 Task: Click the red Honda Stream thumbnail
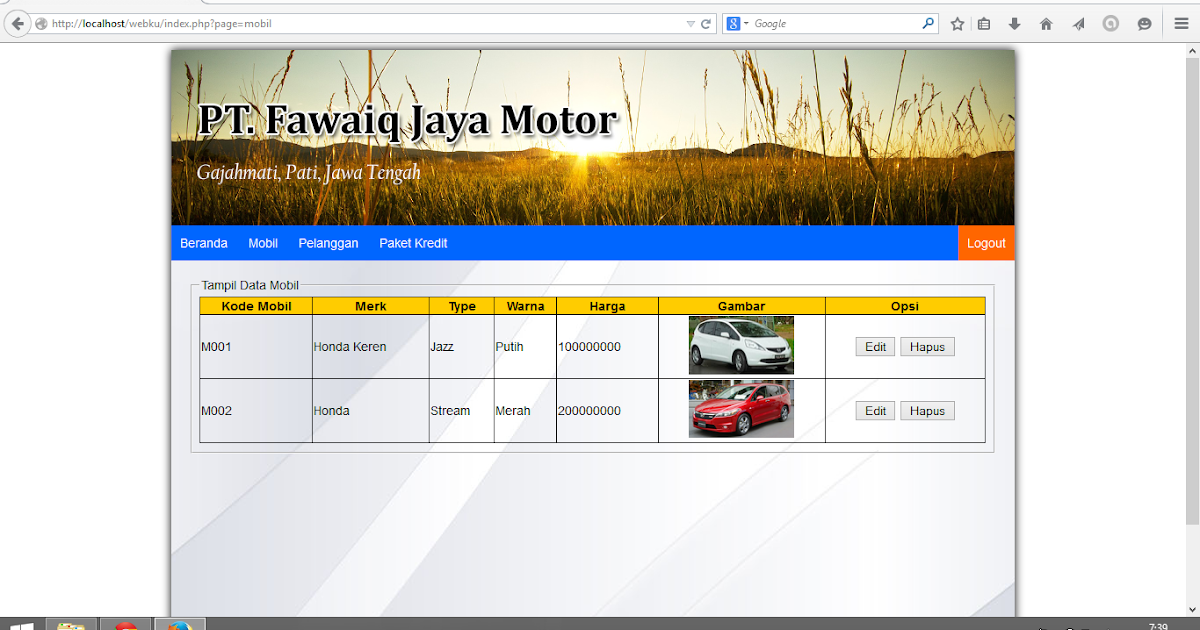click(x=741, y=409)
